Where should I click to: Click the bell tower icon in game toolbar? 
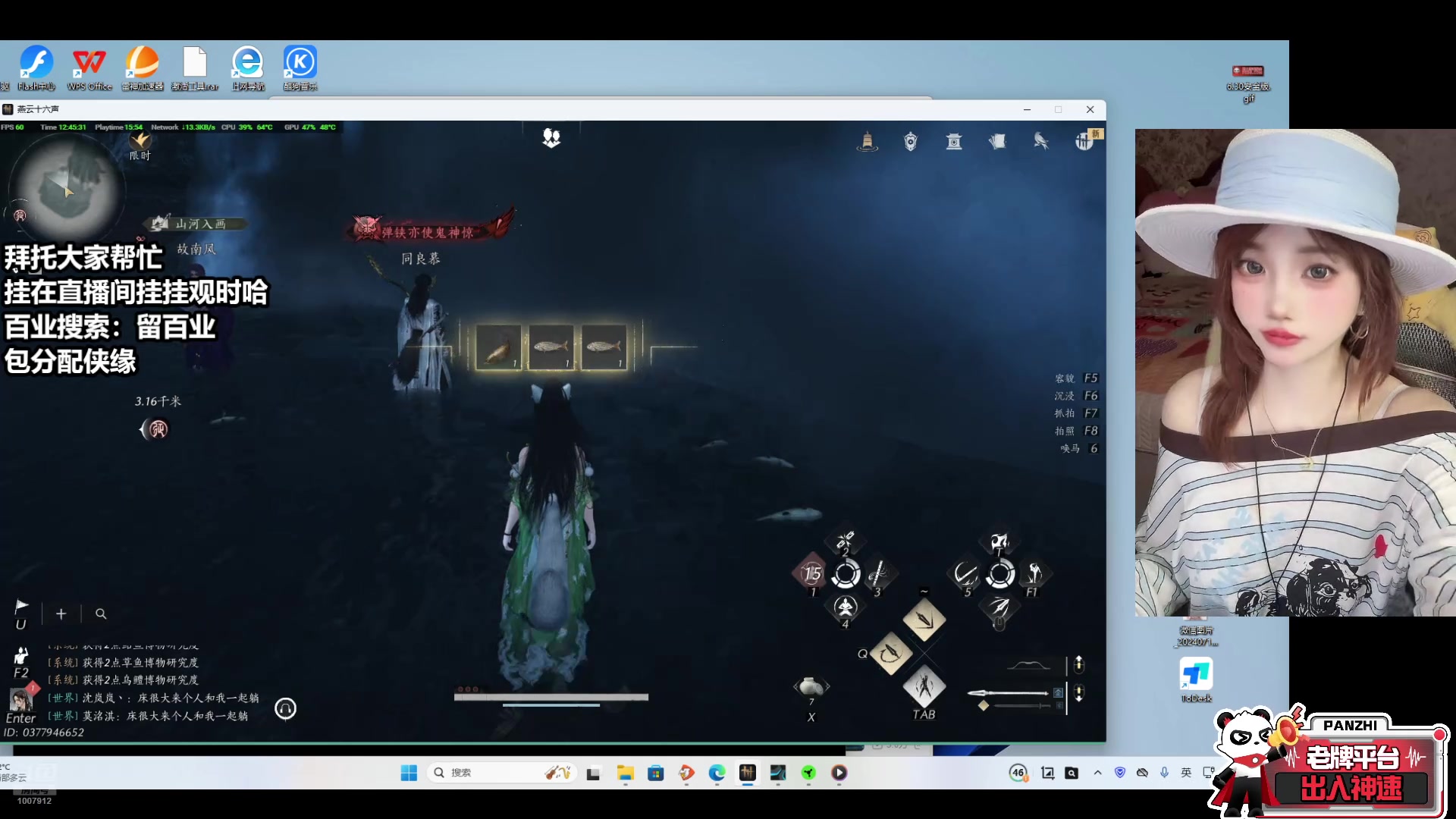click(x=868, y=142)
